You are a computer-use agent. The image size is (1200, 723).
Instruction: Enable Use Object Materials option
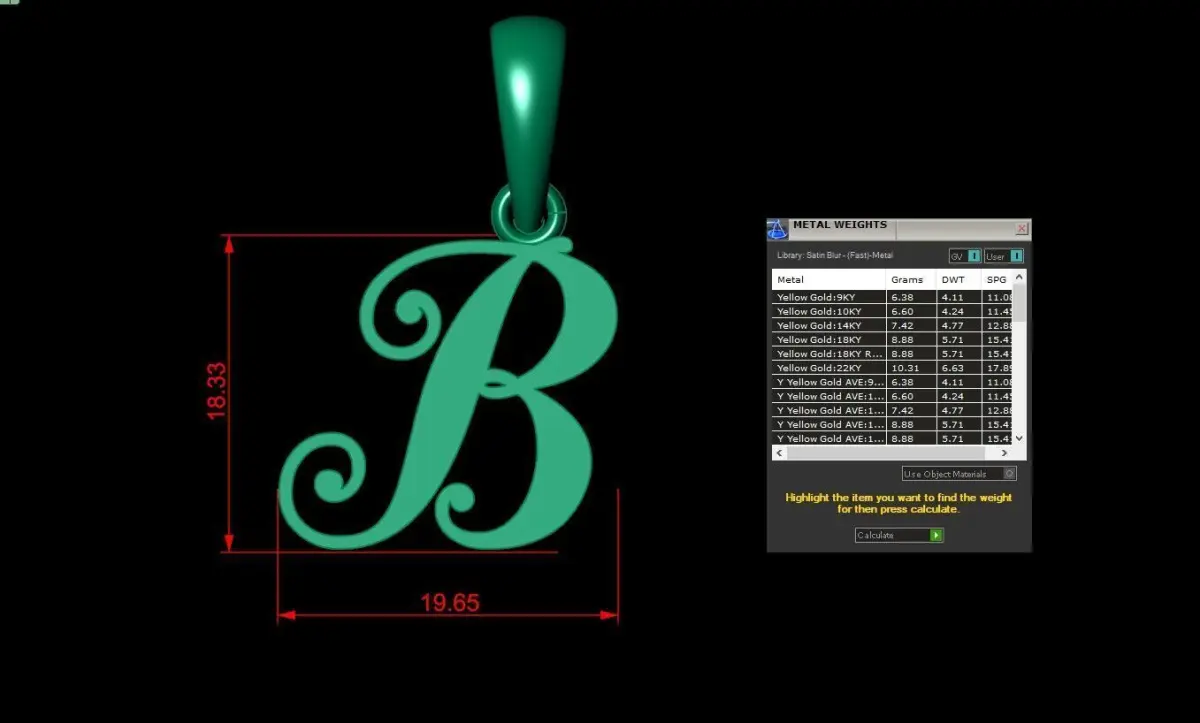click(x=959, y=474)
